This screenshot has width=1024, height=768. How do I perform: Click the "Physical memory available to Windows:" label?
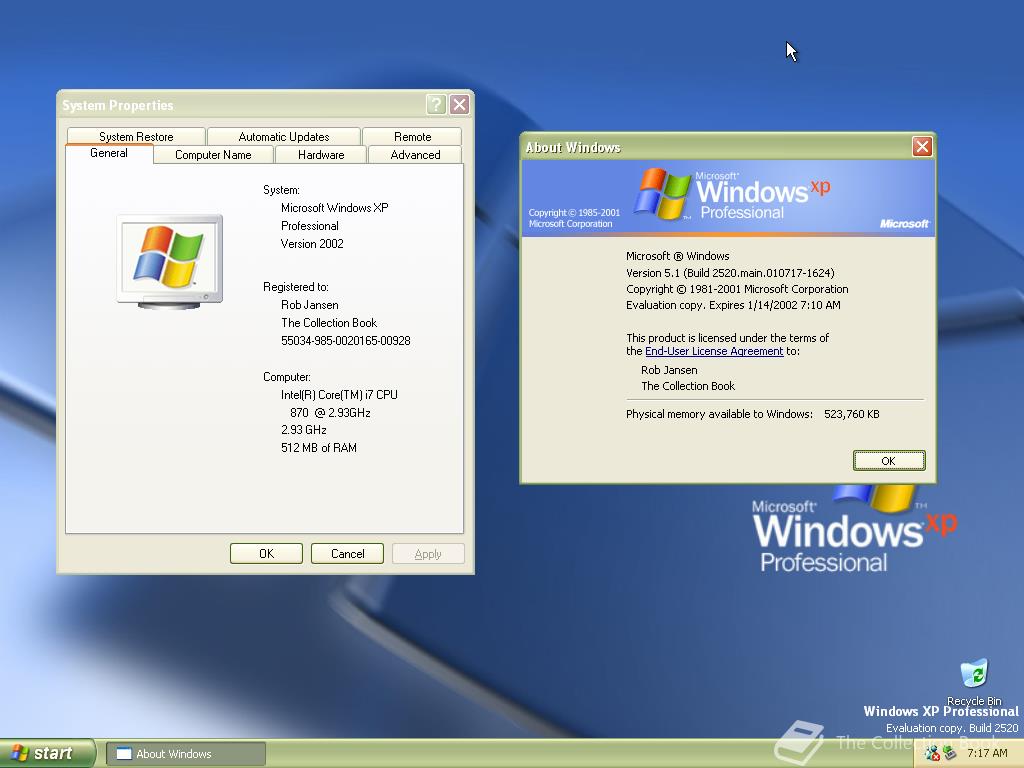pos(720,414)
